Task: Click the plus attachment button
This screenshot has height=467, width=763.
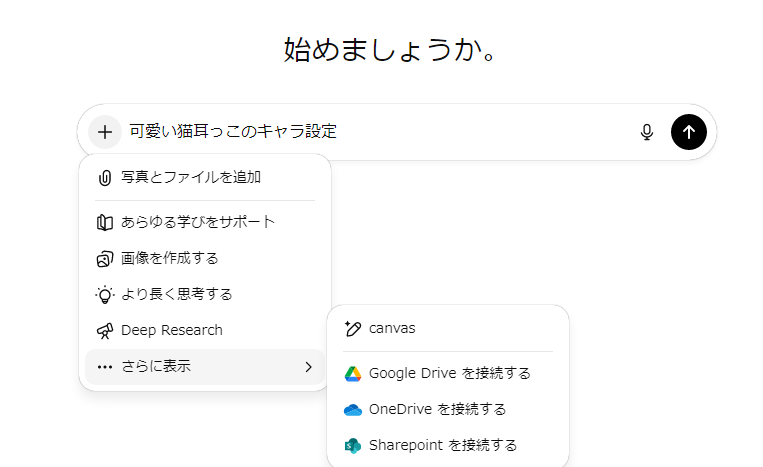Action: pos(105,132)
